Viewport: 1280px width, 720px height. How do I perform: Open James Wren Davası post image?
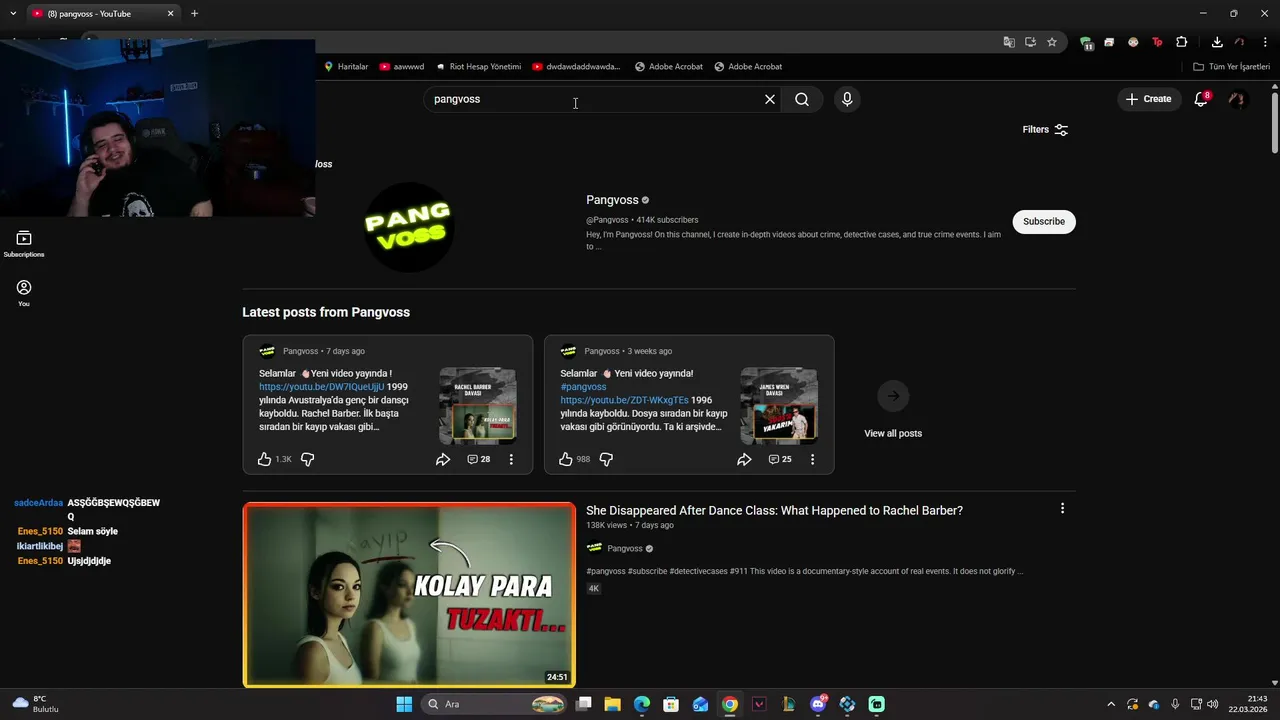coord(779,406)
